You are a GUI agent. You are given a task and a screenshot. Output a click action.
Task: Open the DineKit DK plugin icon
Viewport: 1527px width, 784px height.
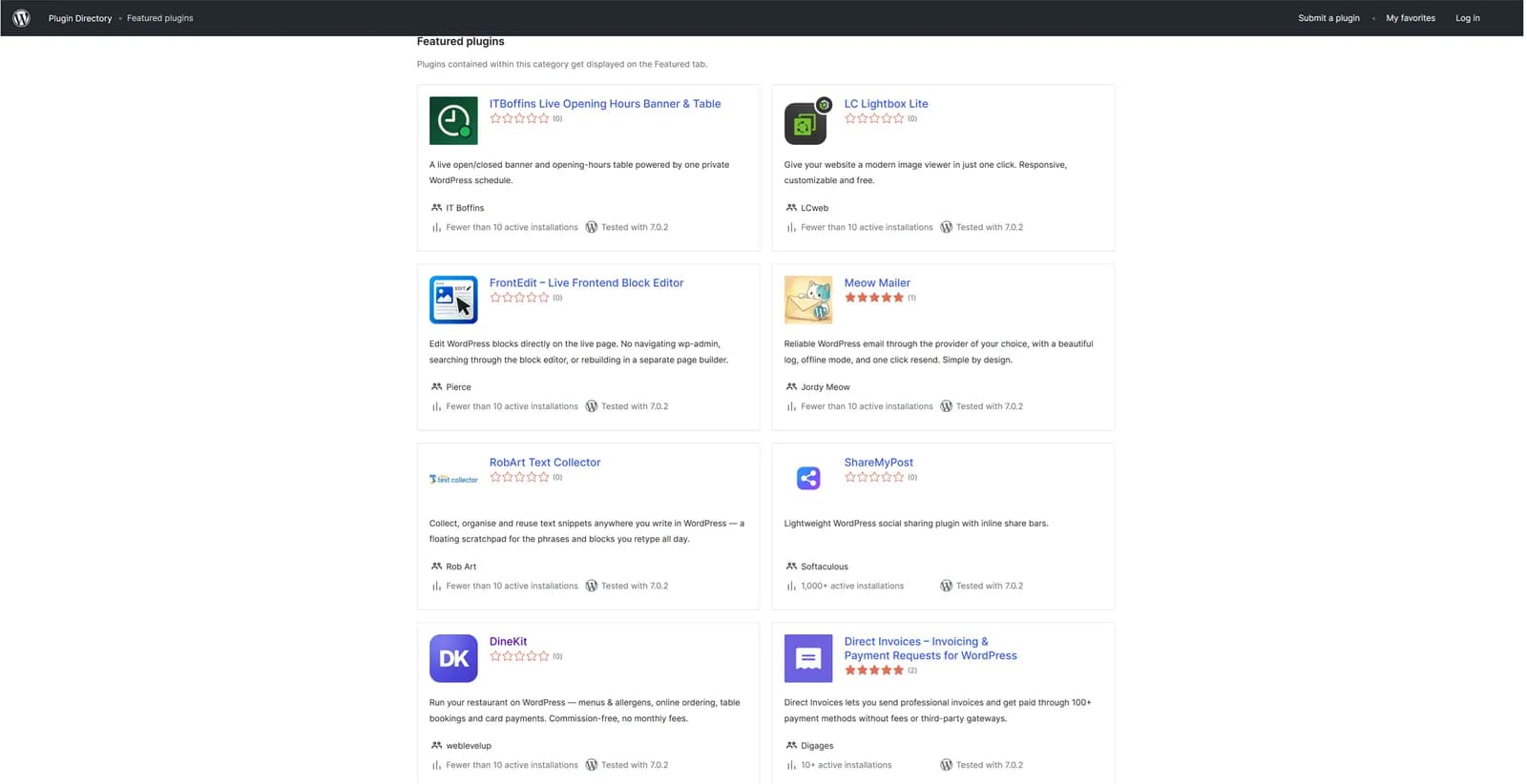pos(453,658)
